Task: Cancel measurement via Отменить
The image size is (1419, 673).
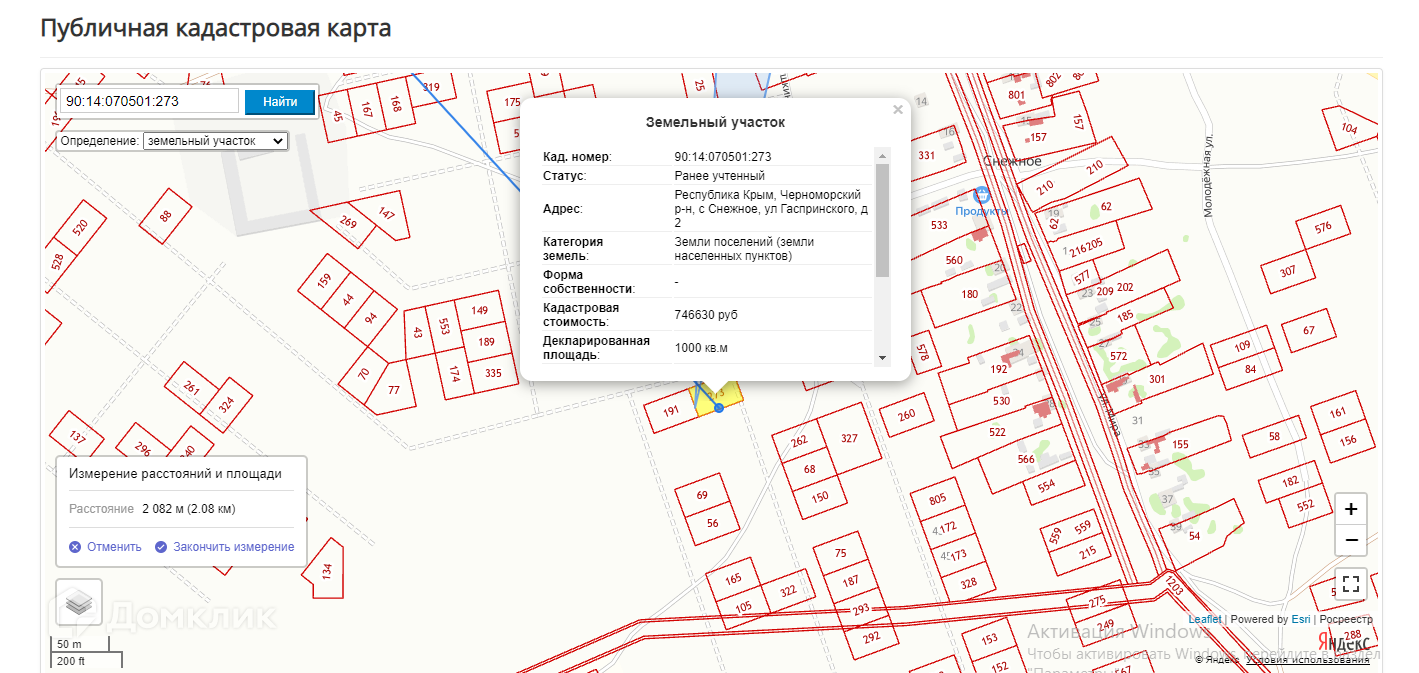Action: [x=105, y=547]
